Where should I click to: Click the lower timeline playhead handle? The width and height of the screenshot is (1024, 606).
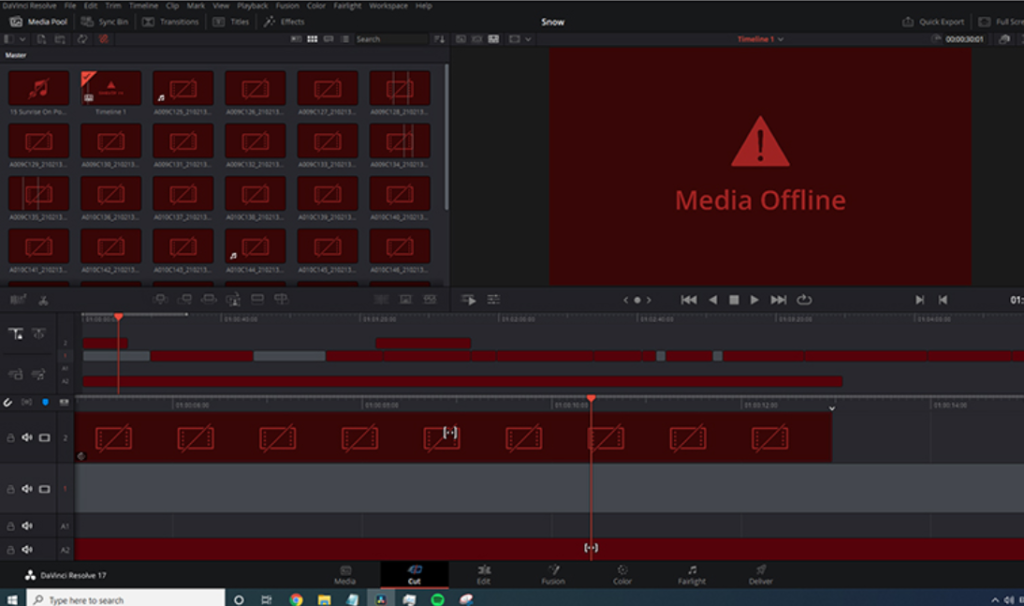(591, 398)
